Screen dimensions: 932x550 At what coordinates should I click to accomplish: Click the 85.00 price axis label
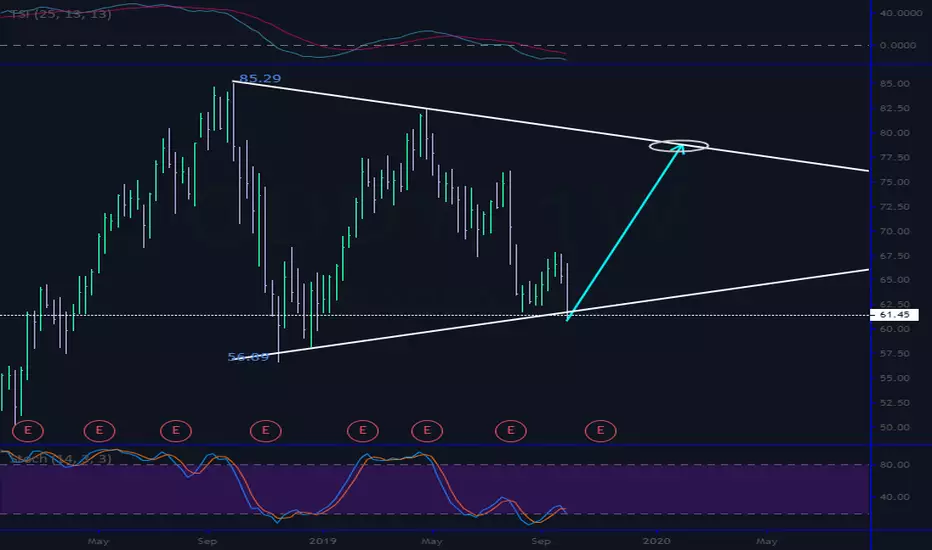pyautogui.click(x=895, y=84)
